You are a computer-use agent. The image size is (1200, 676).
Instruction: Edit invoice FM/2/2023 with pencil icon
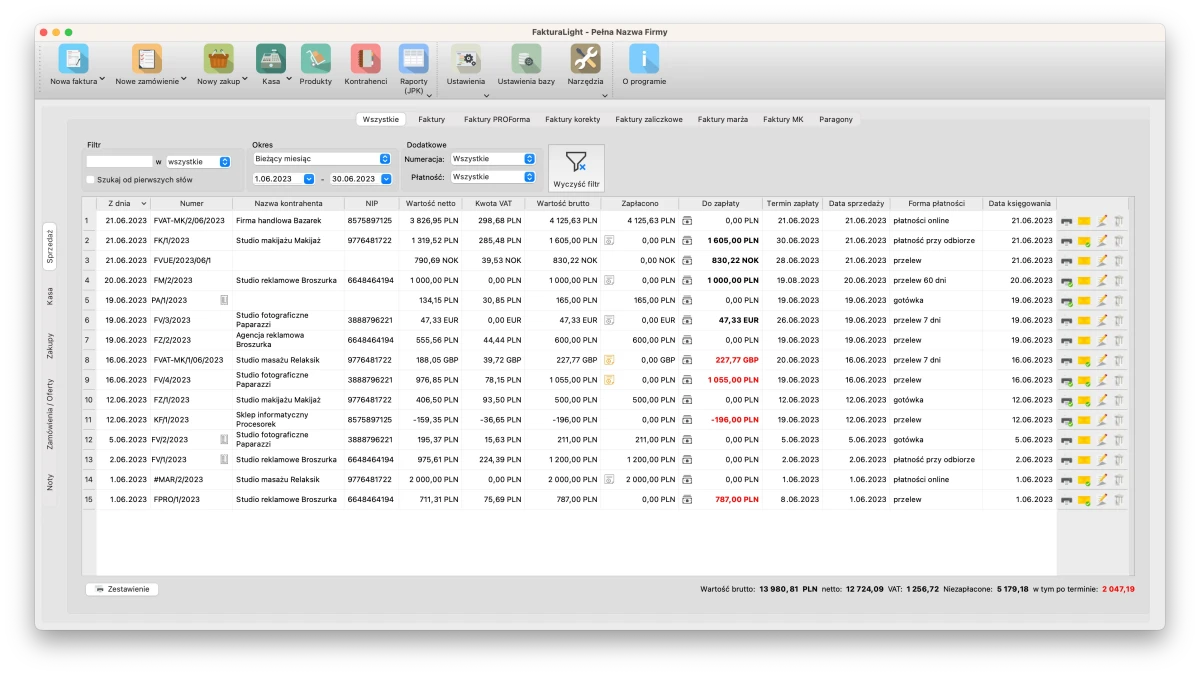point(1102,281)
